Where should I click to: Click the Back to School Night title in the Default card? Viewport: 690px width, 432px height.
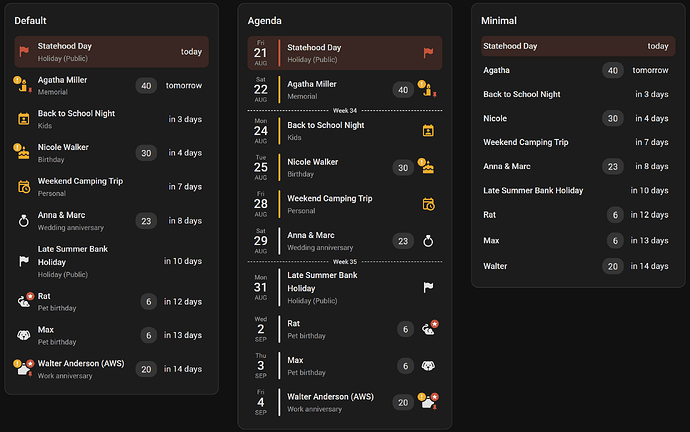[76, 113]
